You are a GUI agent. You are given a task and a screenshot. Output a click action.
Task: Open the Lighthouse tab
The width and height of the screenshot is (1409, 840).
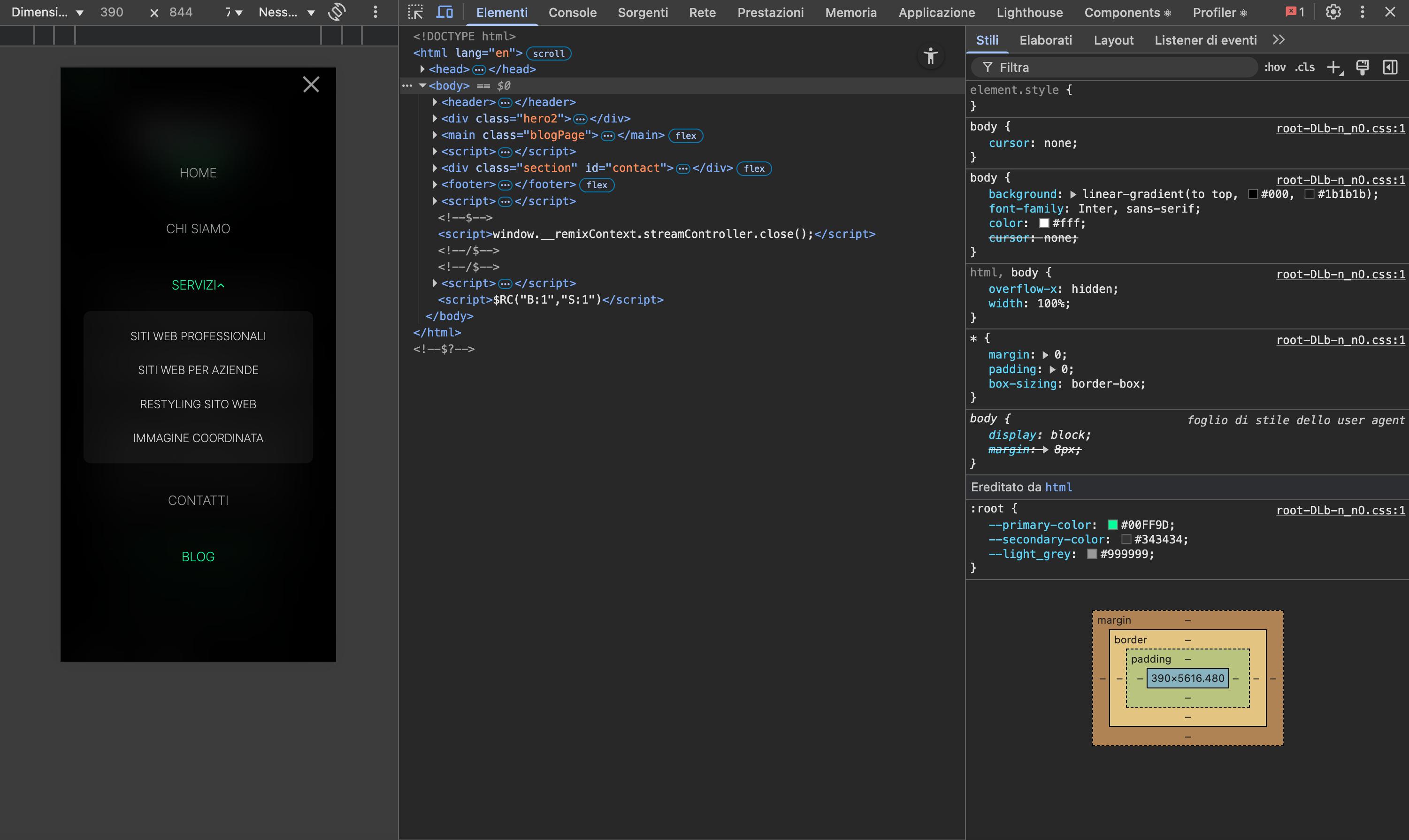click(1030, 13)
